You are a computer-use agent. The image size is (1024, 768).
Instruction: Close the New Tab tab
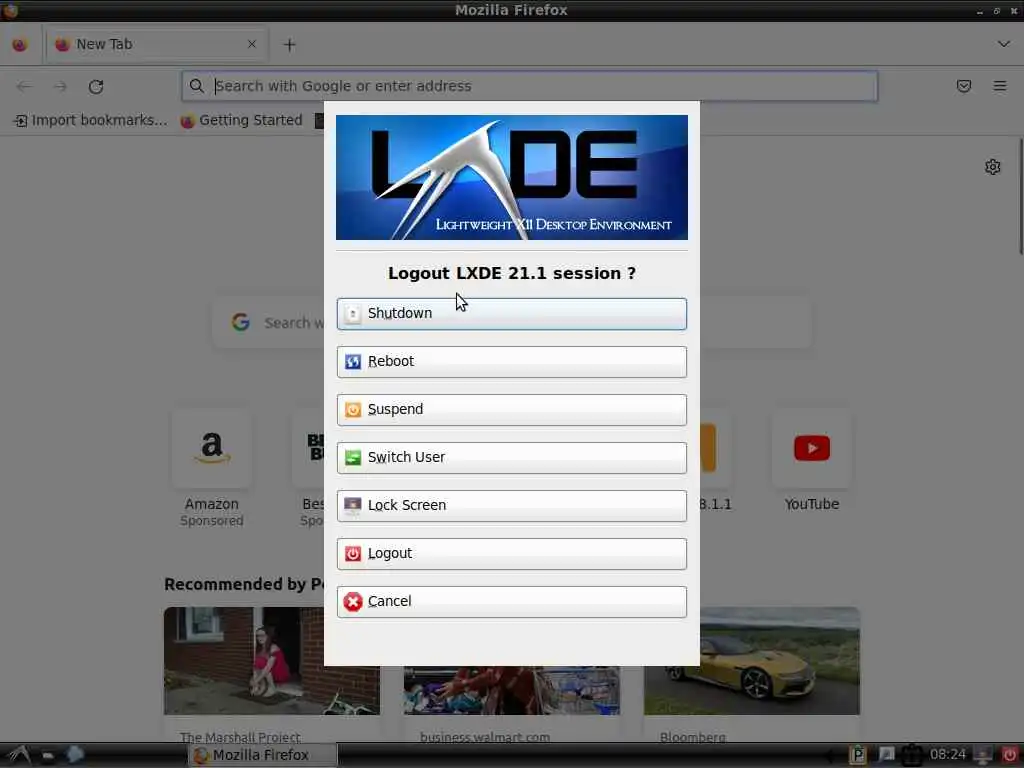252,44
